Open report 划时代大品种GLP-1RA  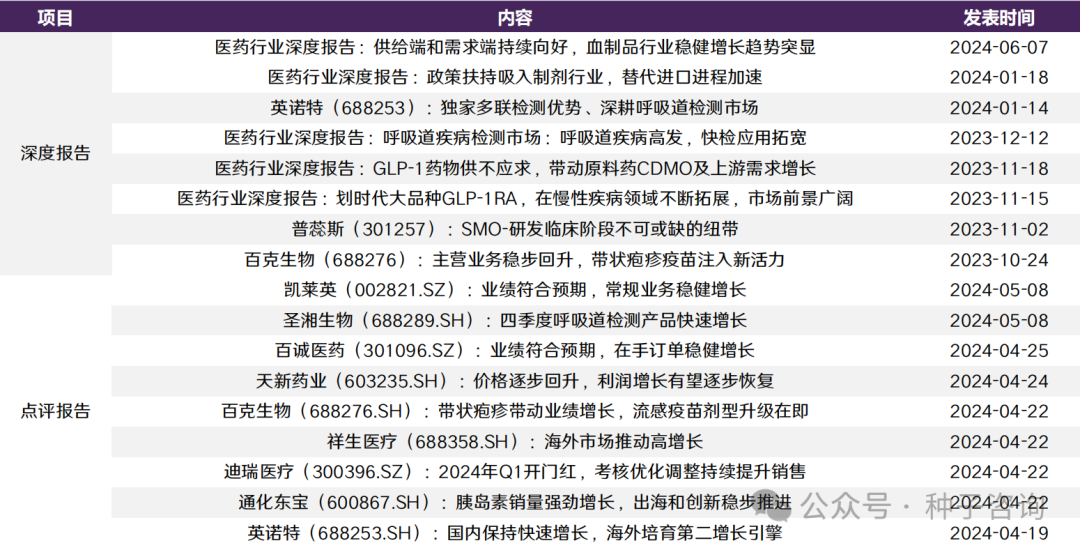[x=515, y=198]
